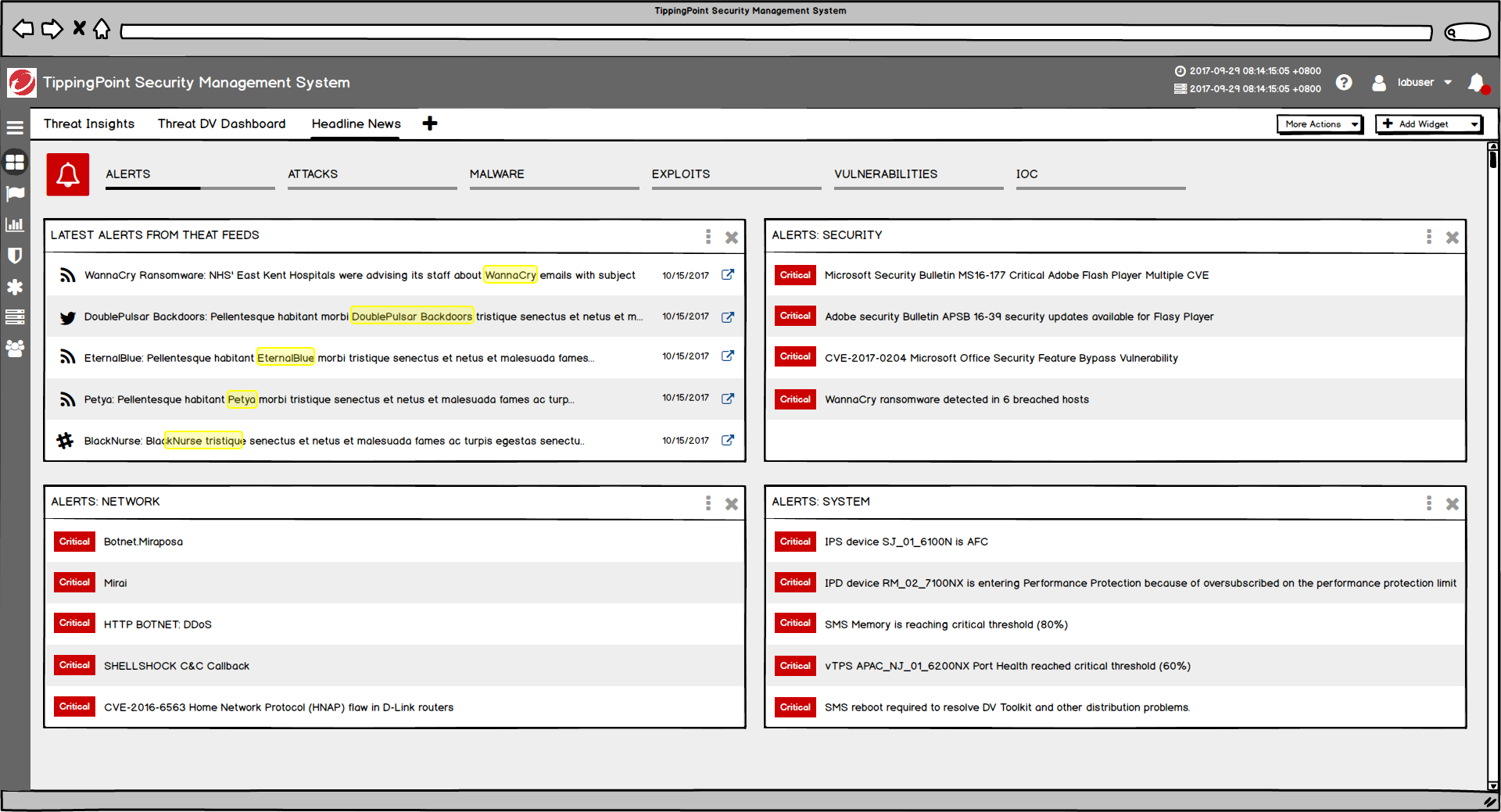Open options menu of Alerts: Security widget
The width and height of the screenshot is (1501, 812).
pos(1429,236)
